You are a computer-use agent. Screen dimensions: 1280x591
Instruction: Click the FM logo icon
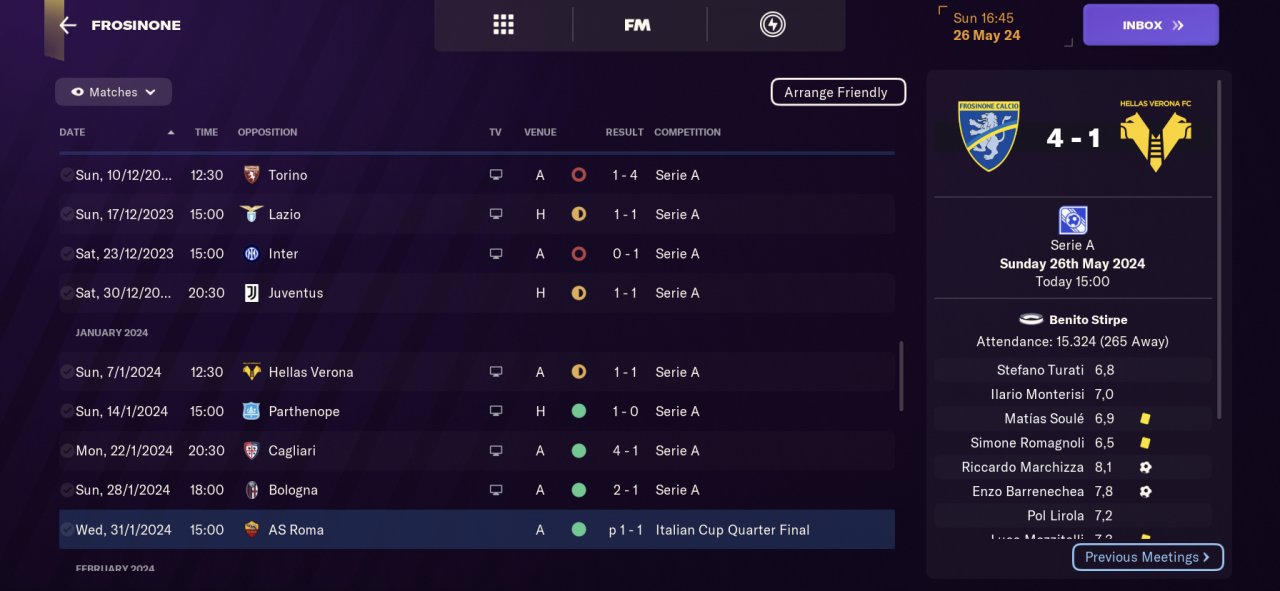pyautogui.click(x=637, y=25)
